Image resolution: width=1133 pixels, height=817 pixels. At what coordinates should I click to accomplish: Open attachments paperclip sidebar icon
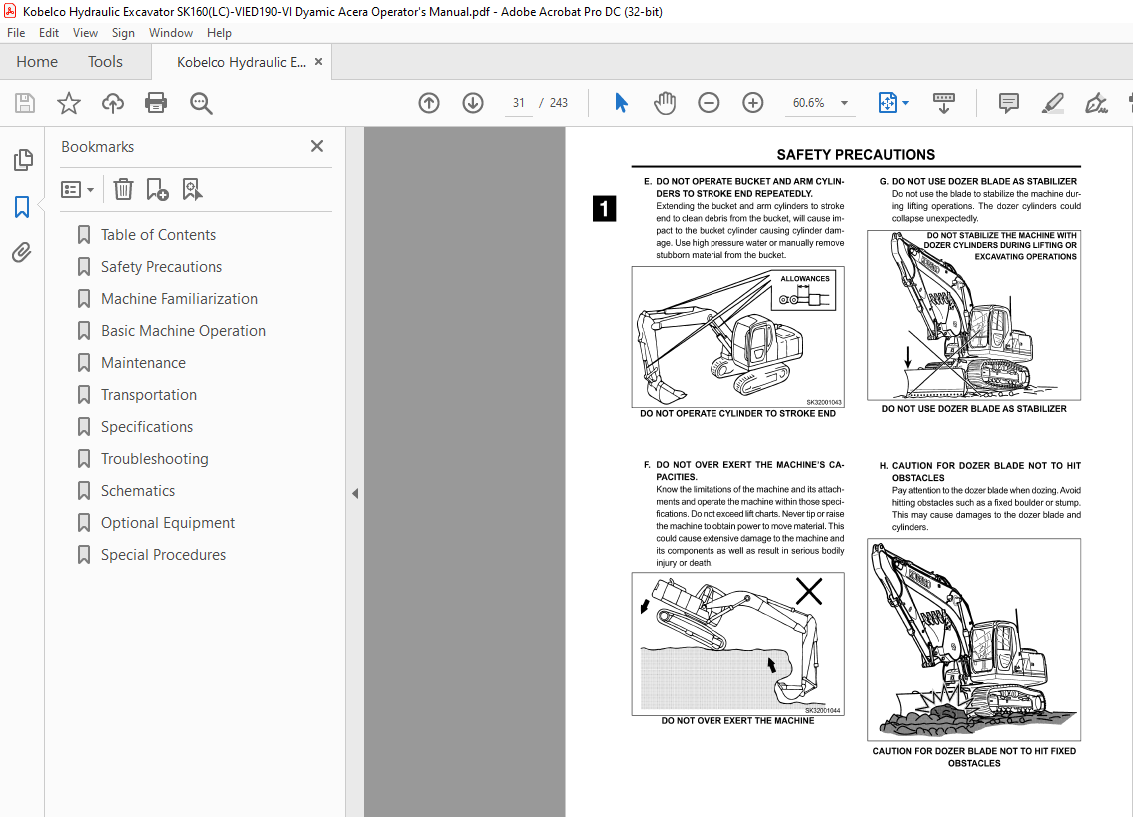point(22,252)
